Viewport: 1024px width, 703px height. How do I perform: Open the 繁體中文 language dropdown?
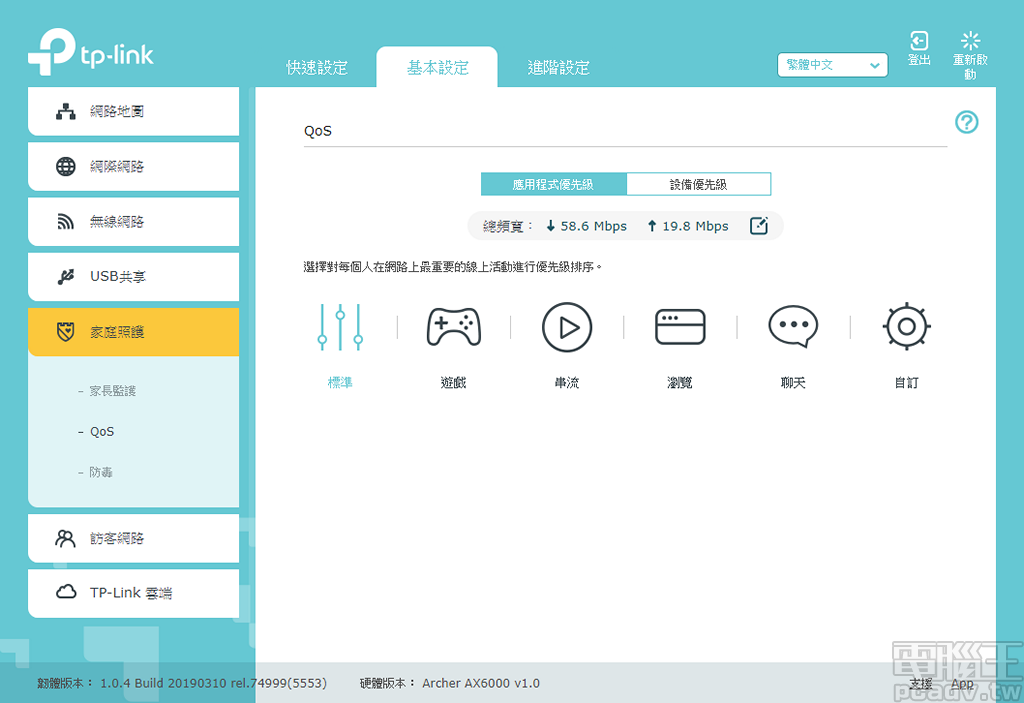point(832,64)
